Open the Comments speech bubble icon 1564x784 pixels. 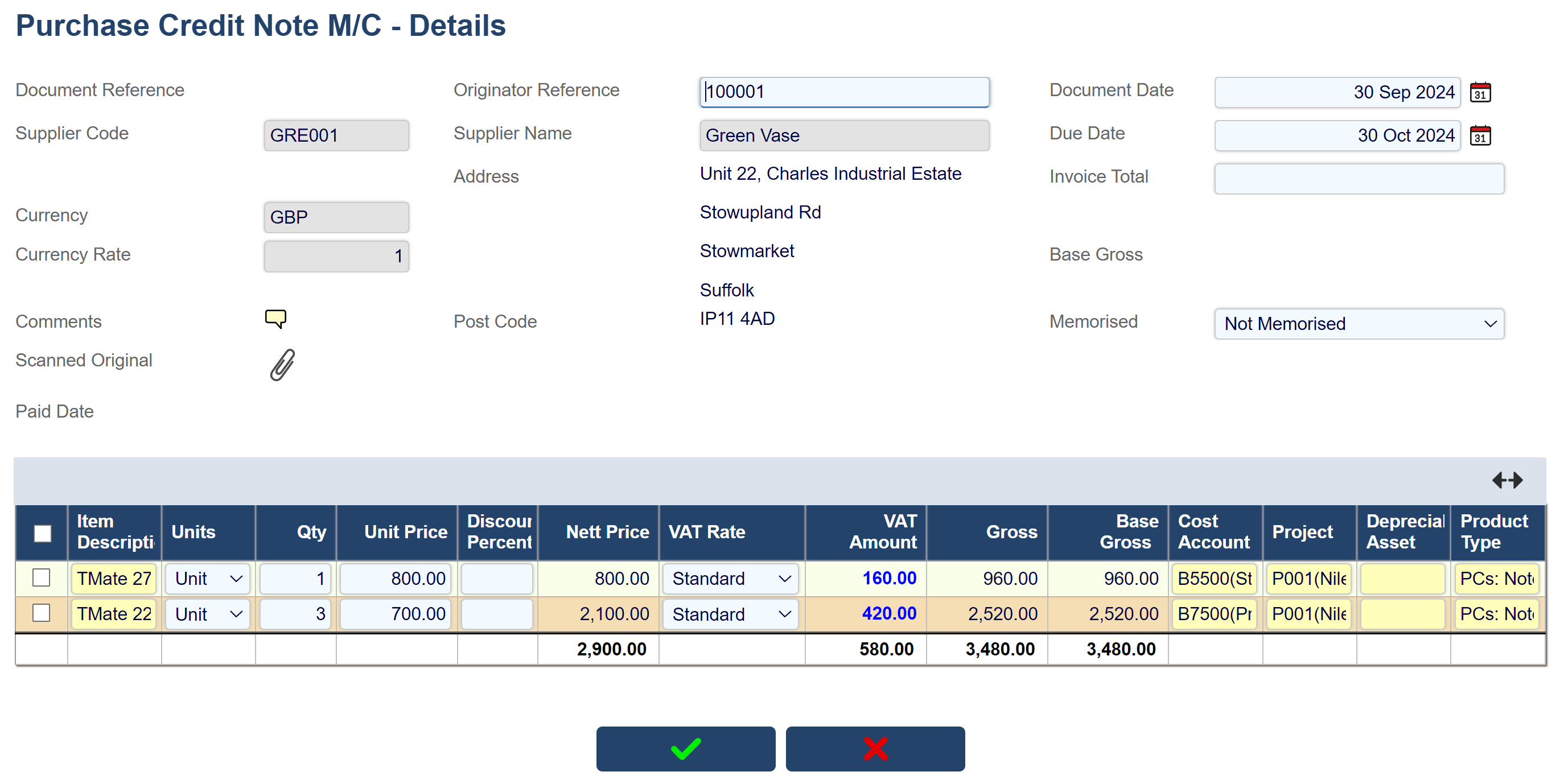point(275,319)
